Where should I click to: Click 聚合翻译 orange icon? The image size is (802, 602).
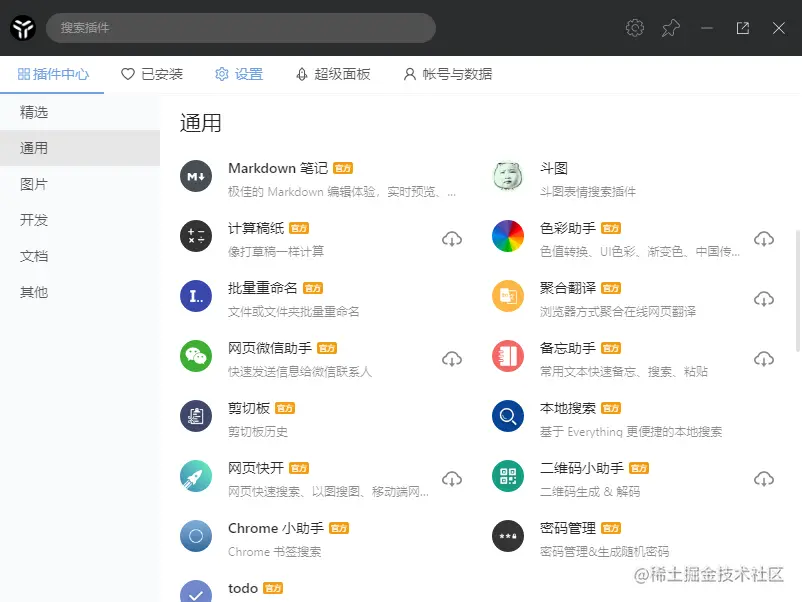click(x=508, y=296)
